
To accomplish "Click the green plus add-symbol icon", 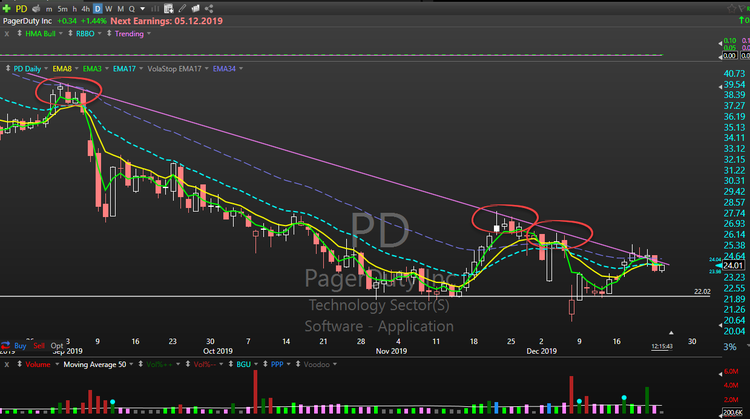I will 6,9.
